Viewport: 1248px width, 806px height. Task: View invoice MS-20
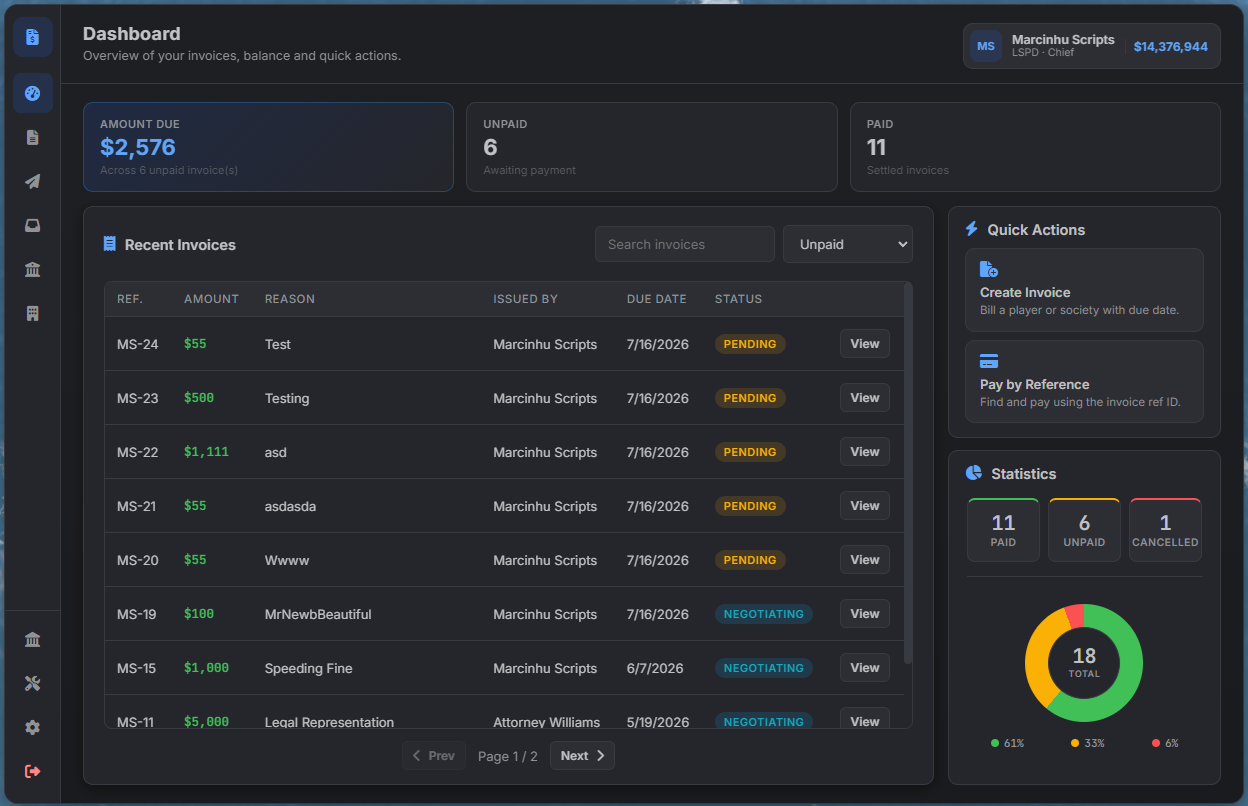click(x=865, y=560)
